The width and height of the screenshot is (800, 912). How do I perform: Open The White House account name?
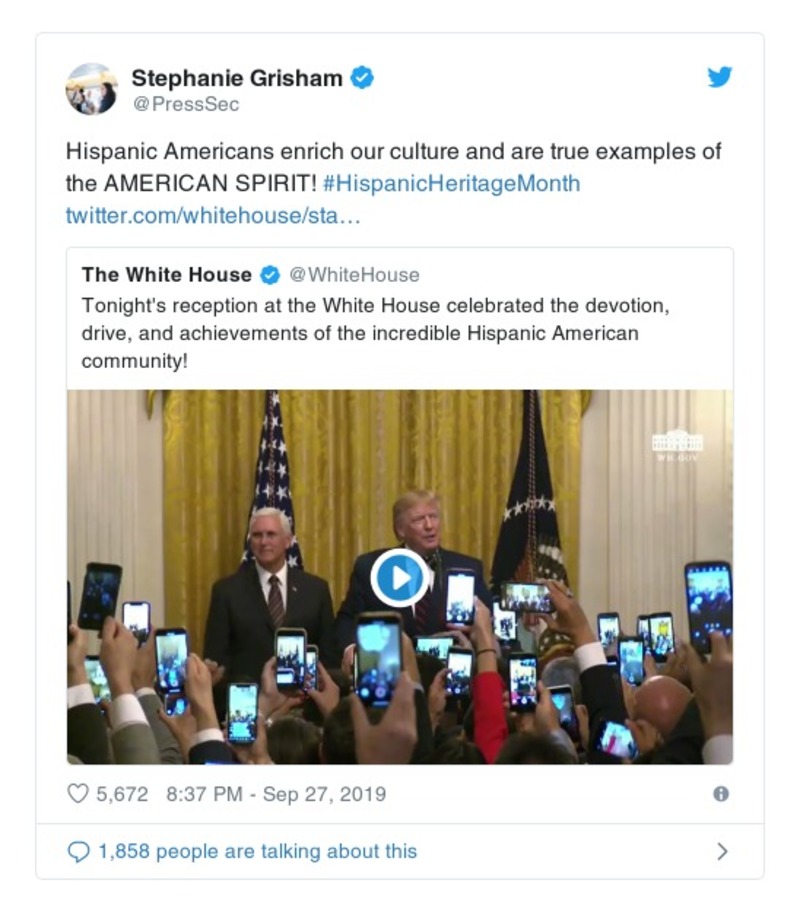166,275
